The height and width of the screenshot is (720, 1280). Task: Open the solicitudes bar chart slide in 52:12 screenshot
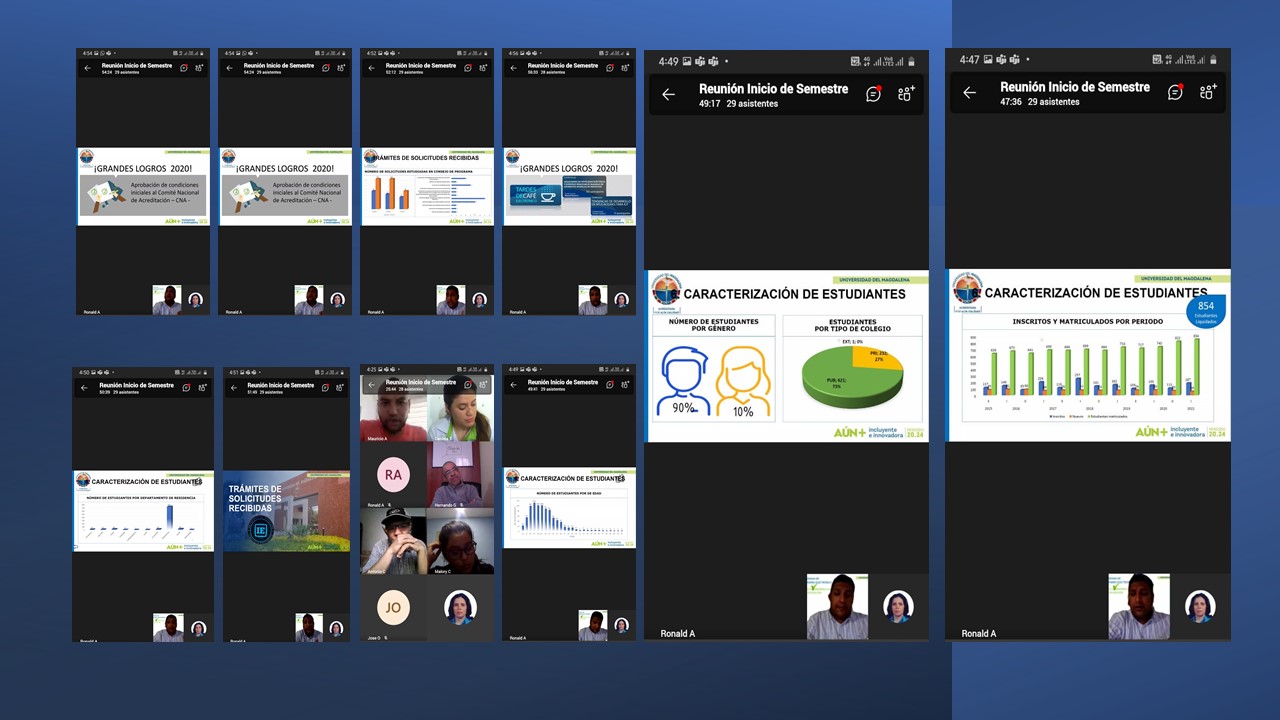427,187
